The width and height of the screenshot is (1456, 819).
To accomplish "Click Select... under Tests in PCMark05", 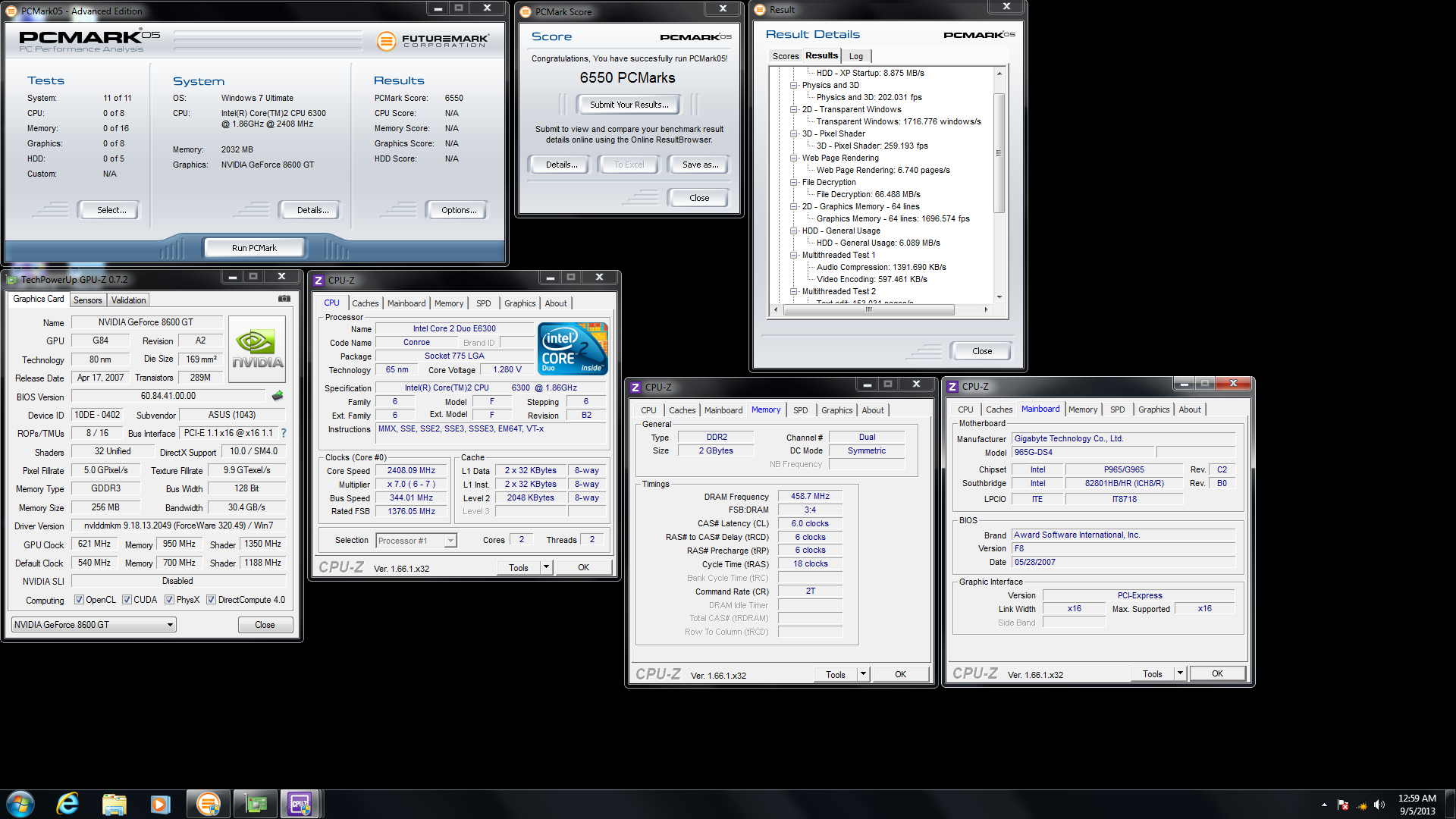I will click(111, 210).
